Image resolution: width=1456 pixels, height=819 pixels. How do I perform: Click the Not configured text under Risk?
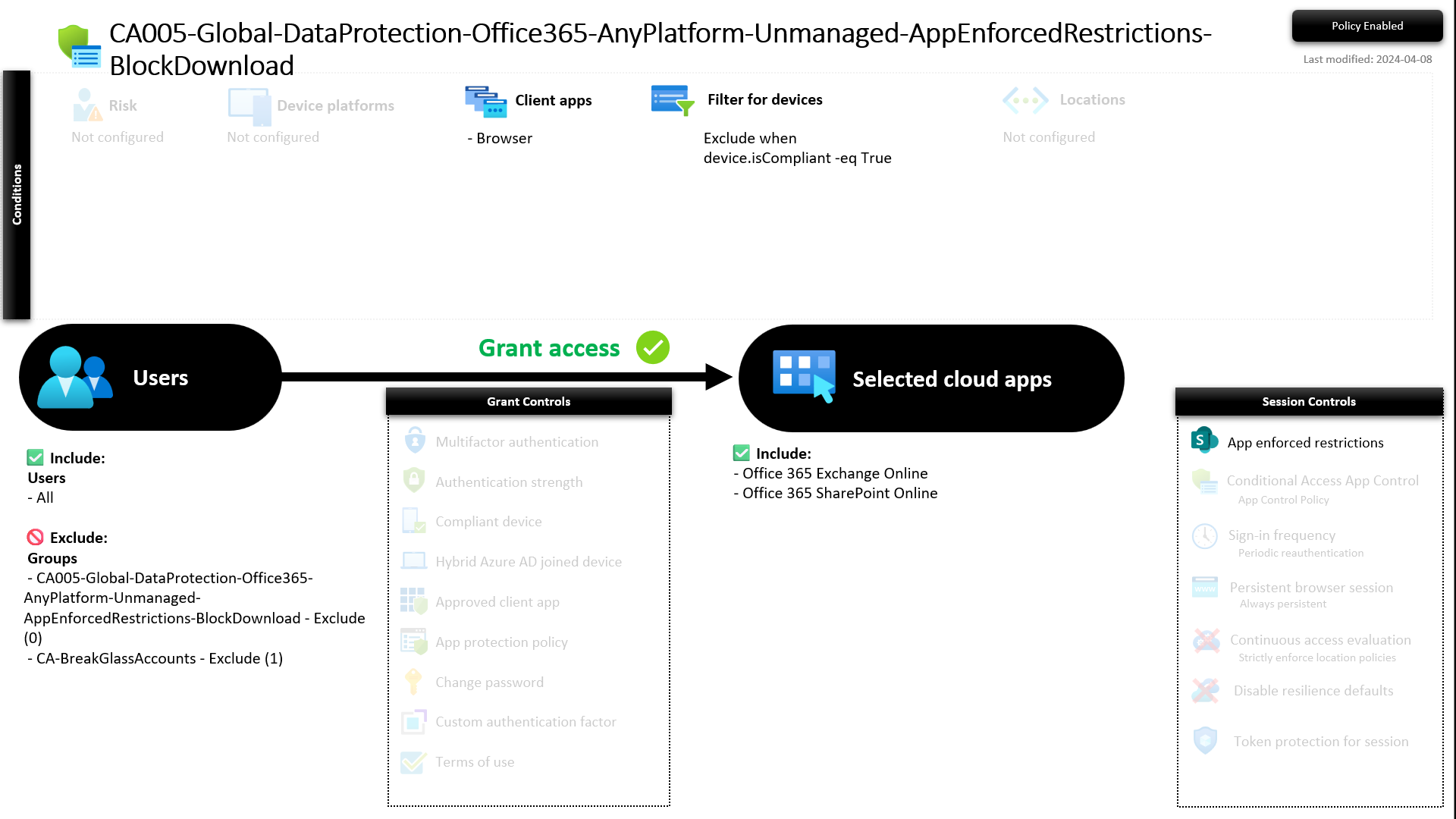(x=118, y=136)
